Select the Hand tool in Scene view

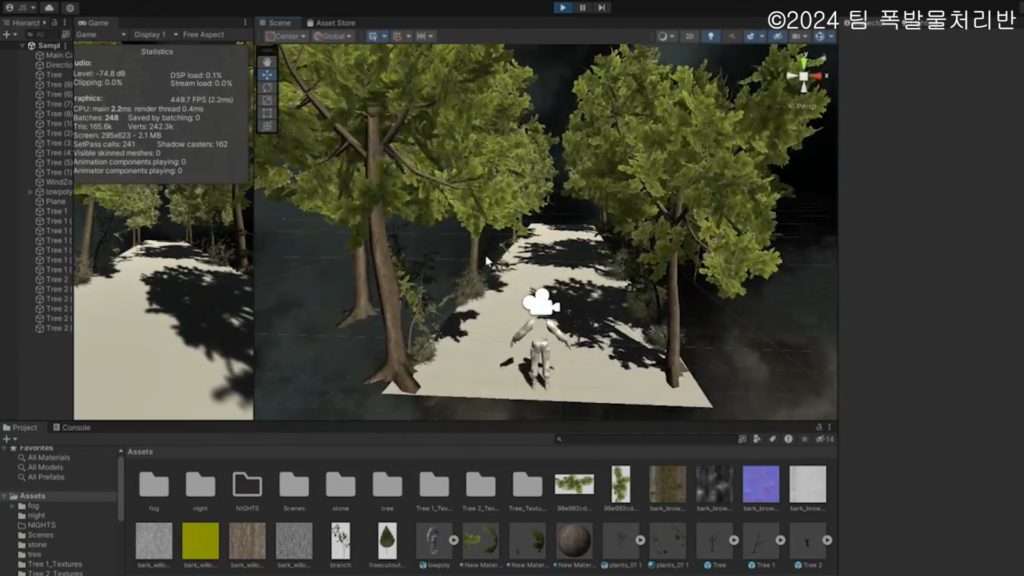(x=268, y=62)
